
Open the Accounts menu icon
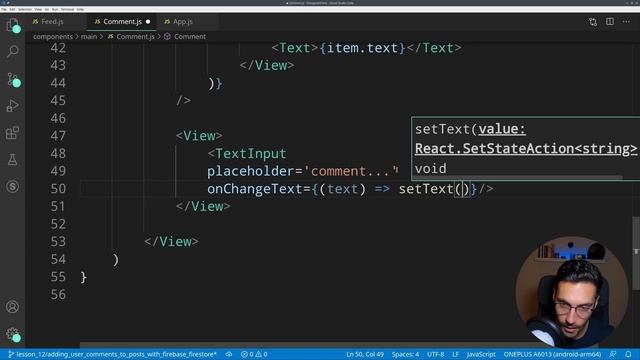click(x=13, y=307)
